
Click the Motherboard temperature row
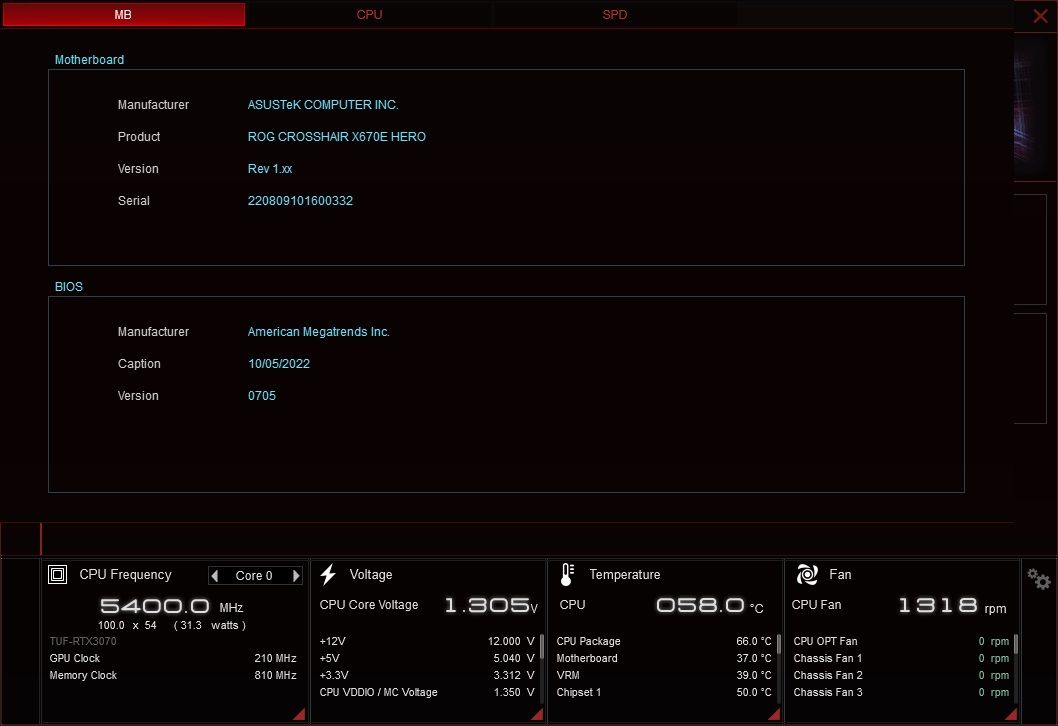point(664,658)
